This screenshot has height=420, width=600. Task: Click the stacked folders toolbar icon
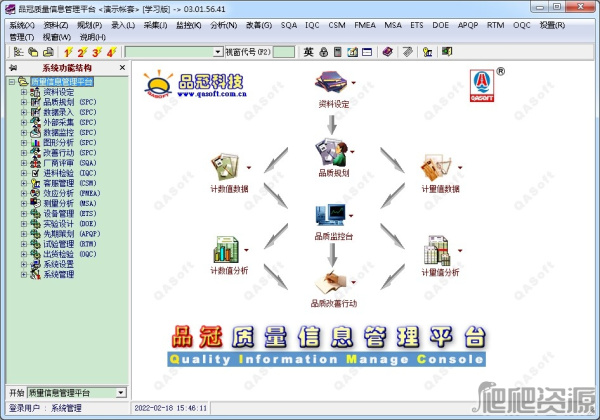tap(33, 52)
